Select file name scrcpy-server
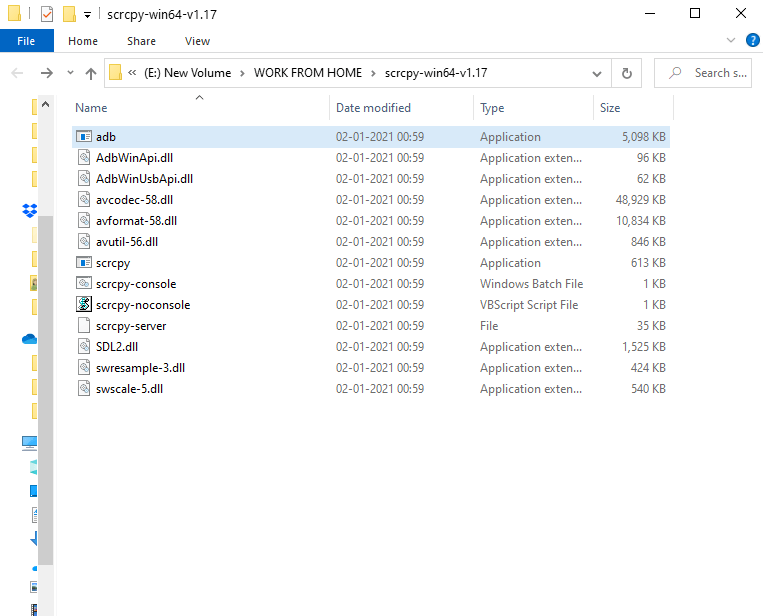Viewport: 763px width, 616px height. pos(131,326)
